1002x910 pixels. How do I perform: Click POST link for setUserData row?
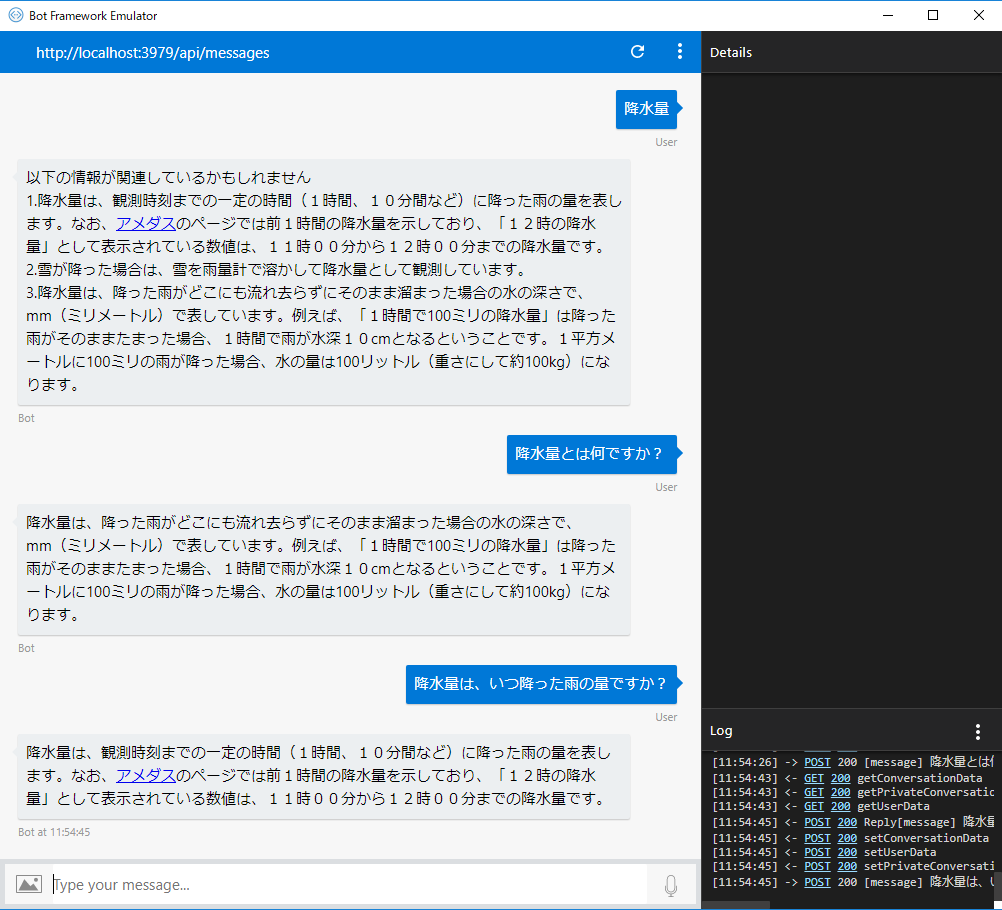[817, 852]
